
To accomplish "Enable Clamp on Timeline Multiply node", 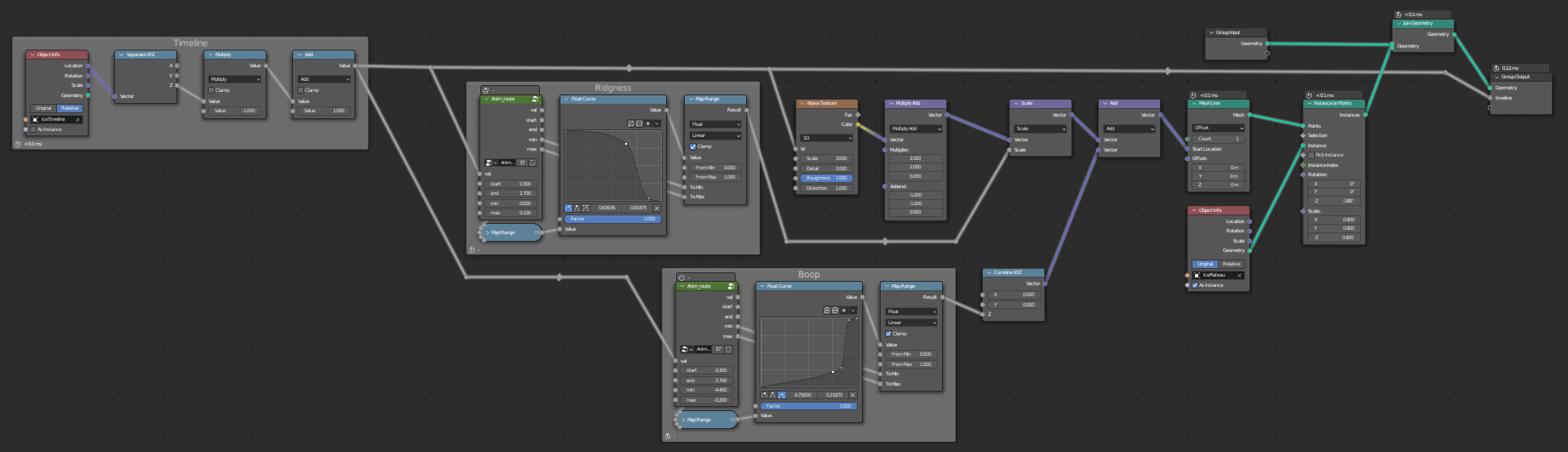I will coord(212,90).
